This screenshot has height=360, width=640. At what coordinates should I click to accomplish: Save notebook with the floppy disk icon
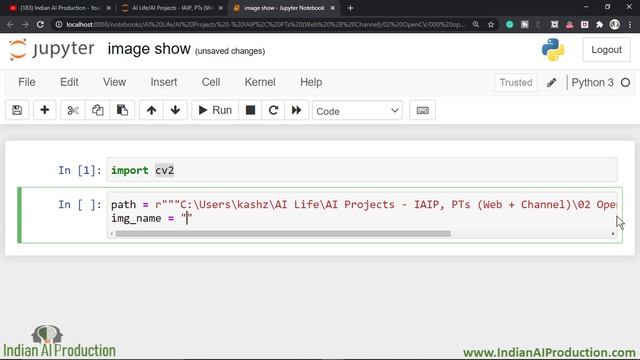point(17,110)
